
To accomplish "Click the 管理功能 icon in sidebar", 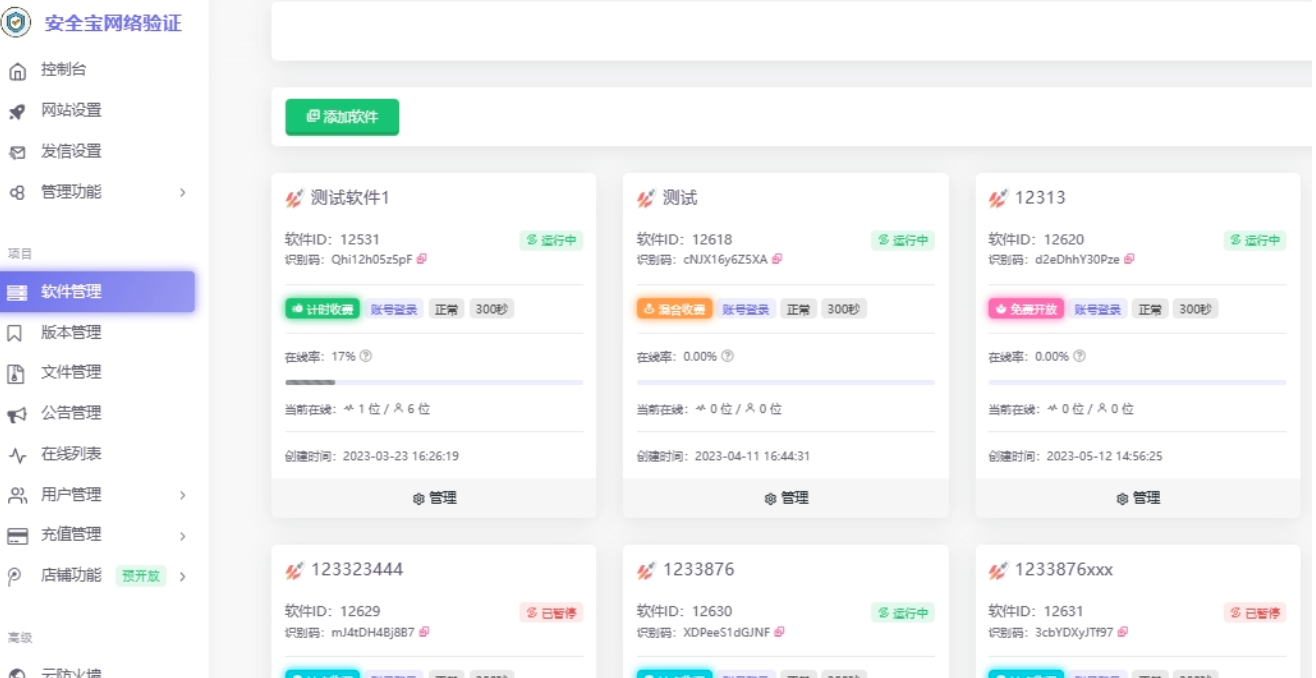I will tap(17, 192).
